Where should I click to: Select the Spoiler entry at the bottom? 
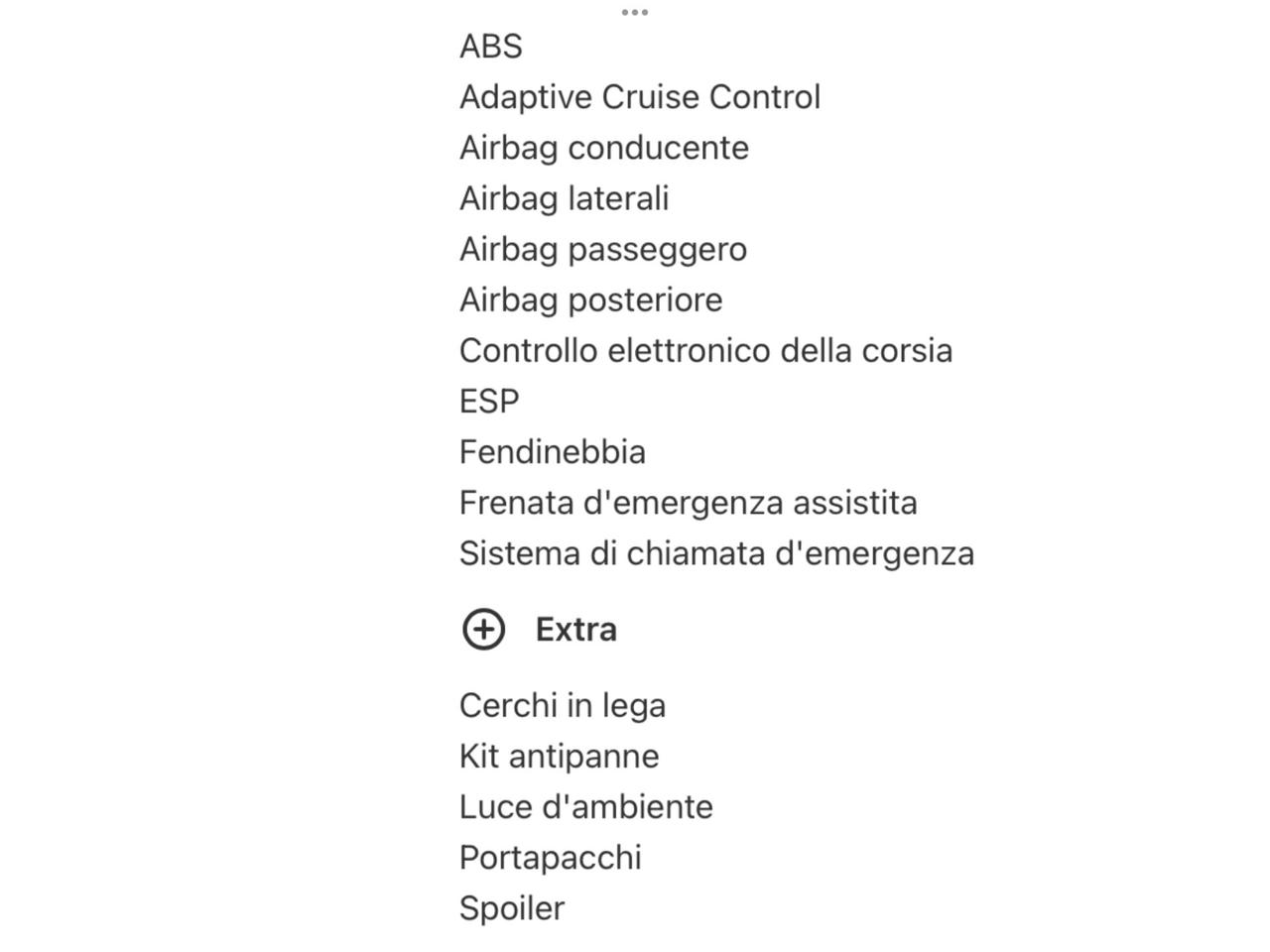(511, 907)
